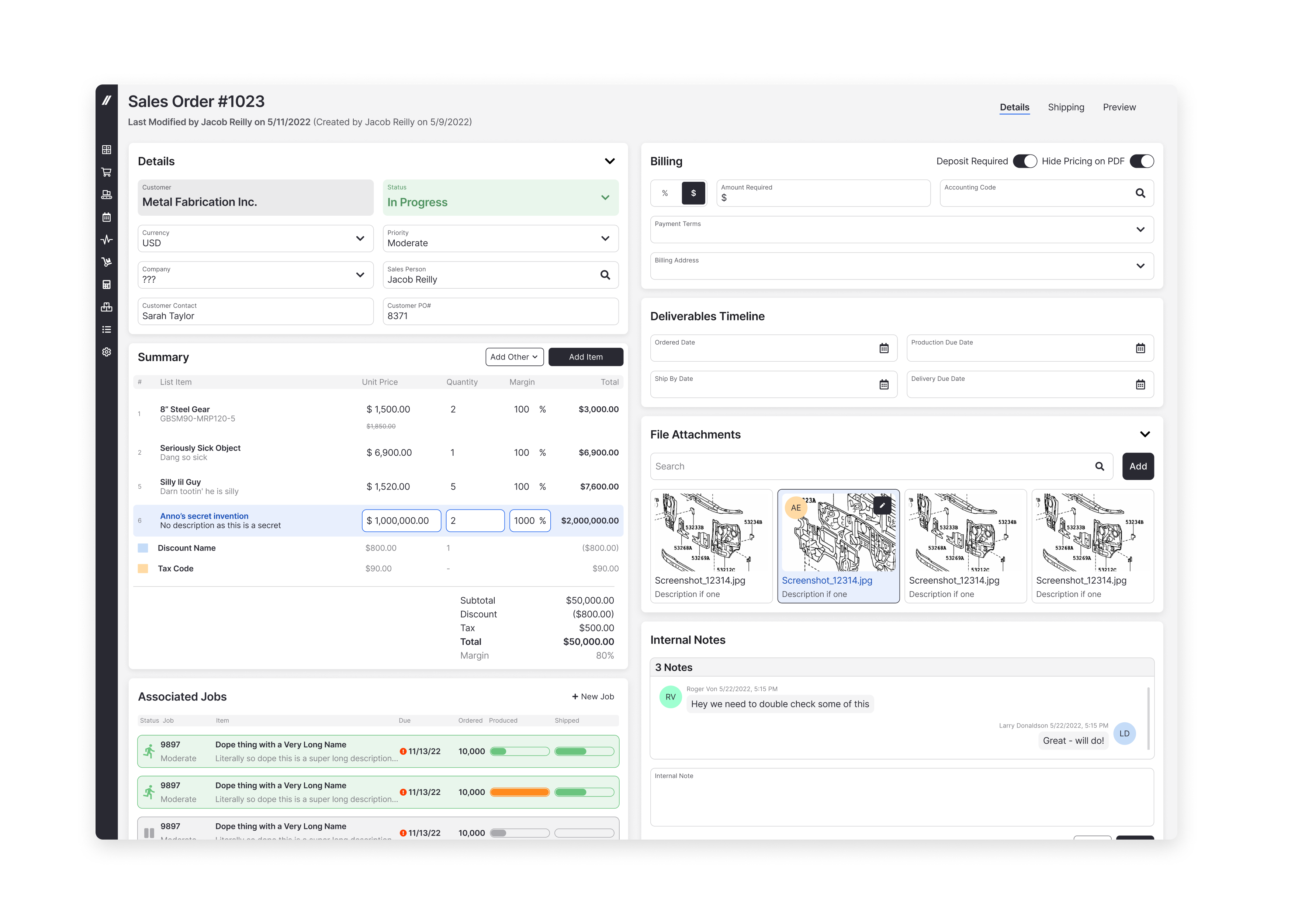
Task: Open the settings gear in sidebar
Action: point(107,352)
